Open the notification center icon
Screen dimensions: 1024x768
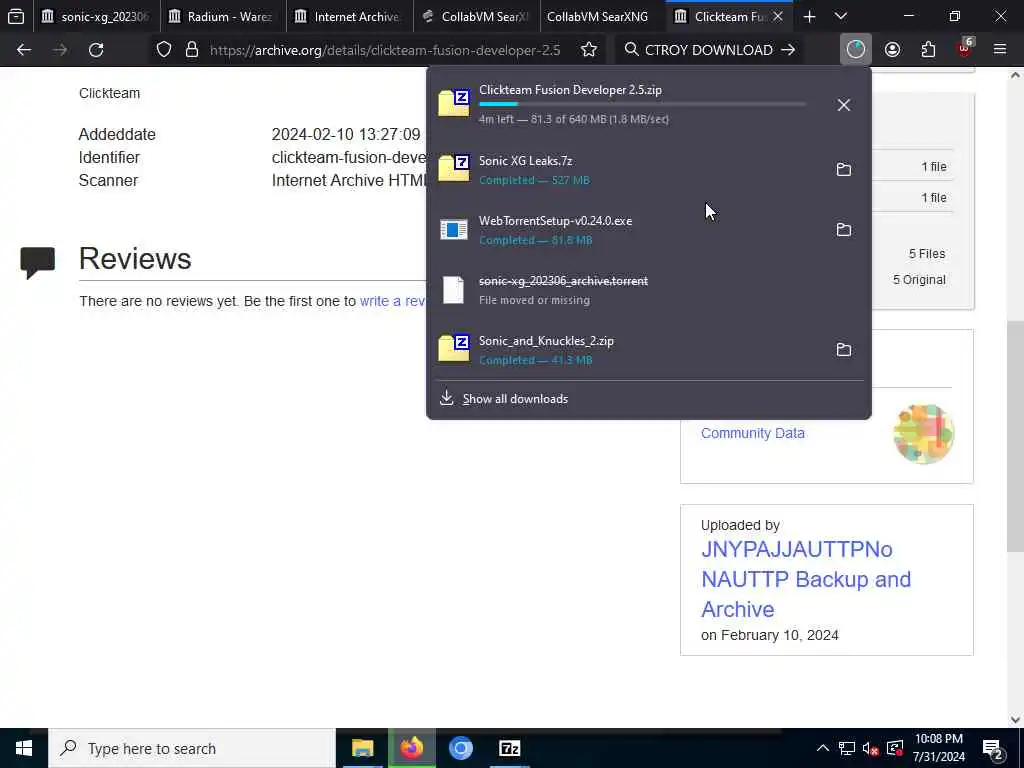[x=993, y=748]
